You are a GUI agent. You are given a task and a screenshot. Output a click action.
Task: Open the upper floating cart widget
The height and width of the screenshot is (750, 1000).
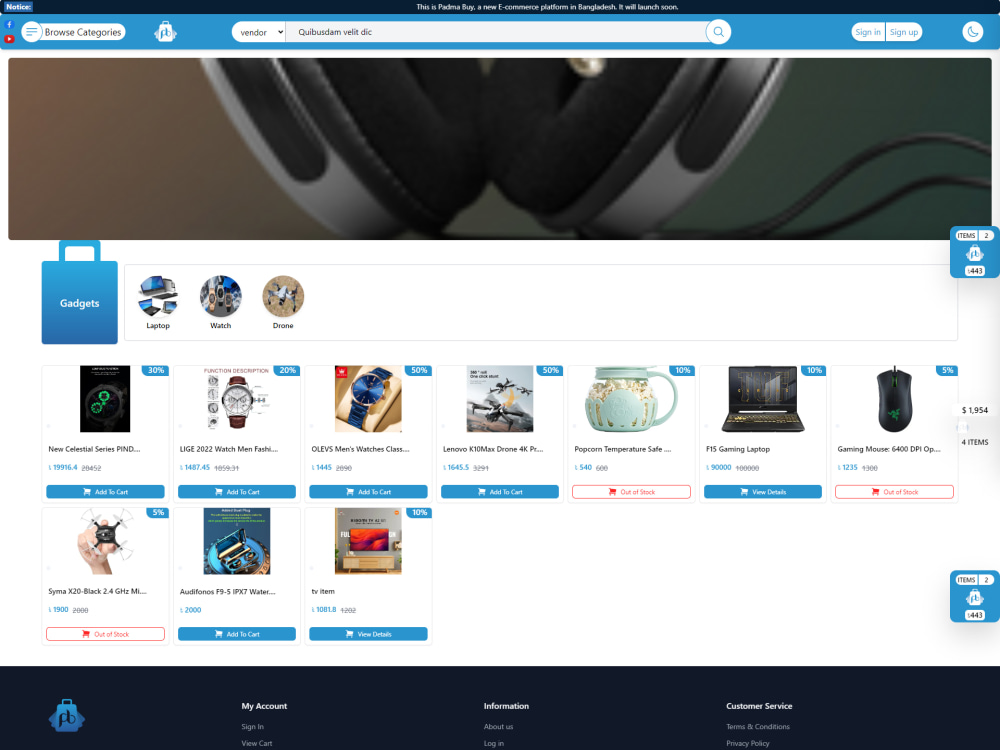974,253
